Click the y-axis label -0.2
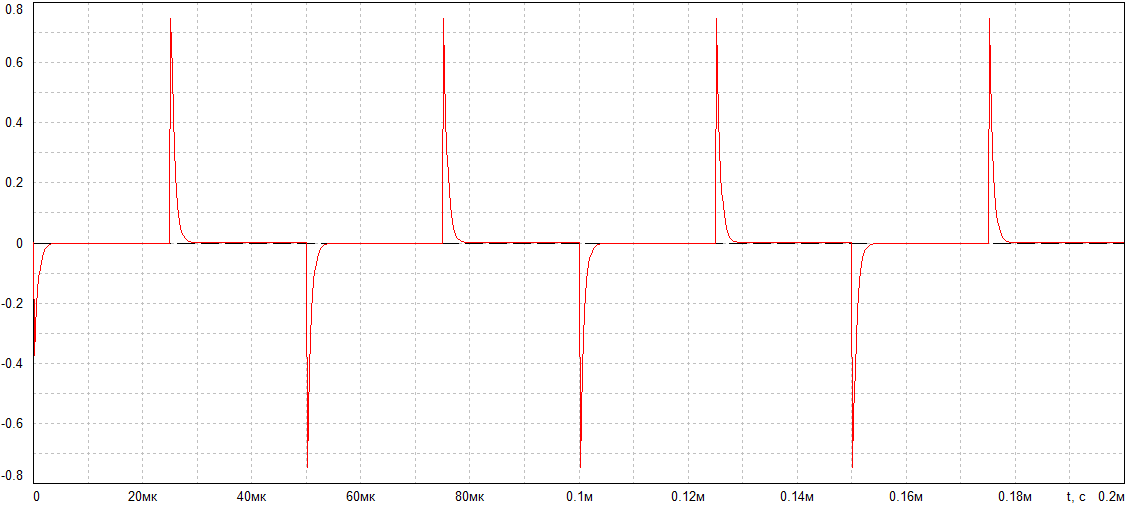This screenshot has width=1129, height=506. [x=12, y=303]
